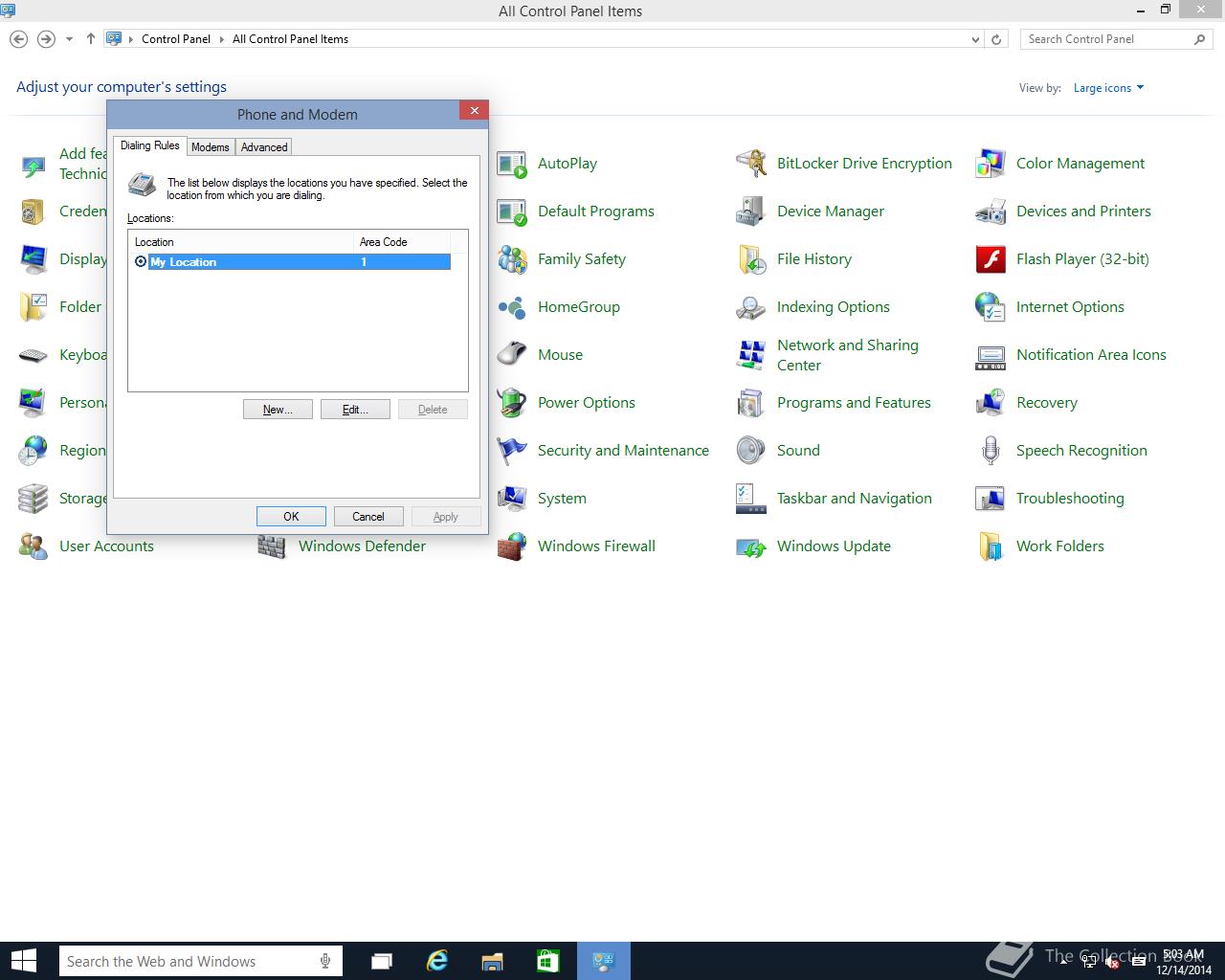The width and height of the screenshot is (1225, 980).
Task: Click the Notification Area Icons icon
Action: click(x=991, y=356)
